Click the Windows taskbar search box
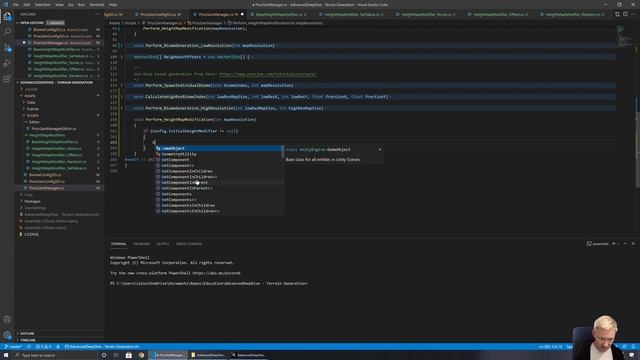 pyautogui.click(x=55, y=355)
